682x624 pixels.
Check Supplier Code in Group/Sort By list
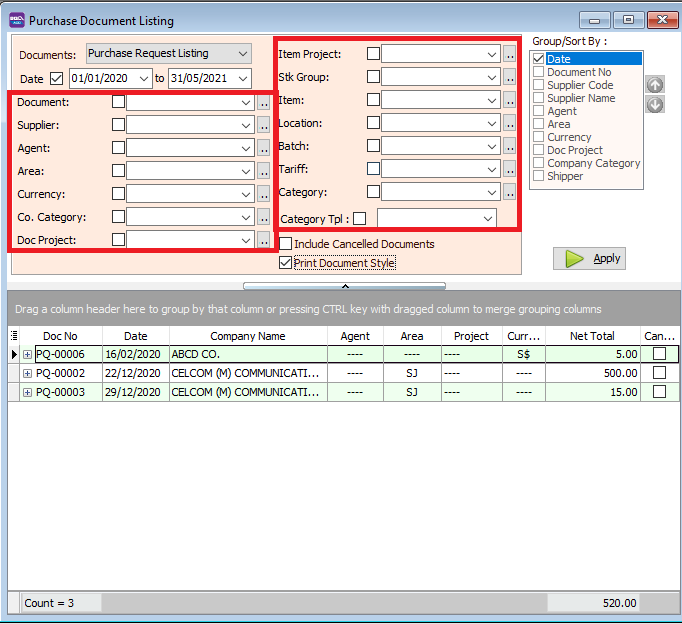coord(538,85)
